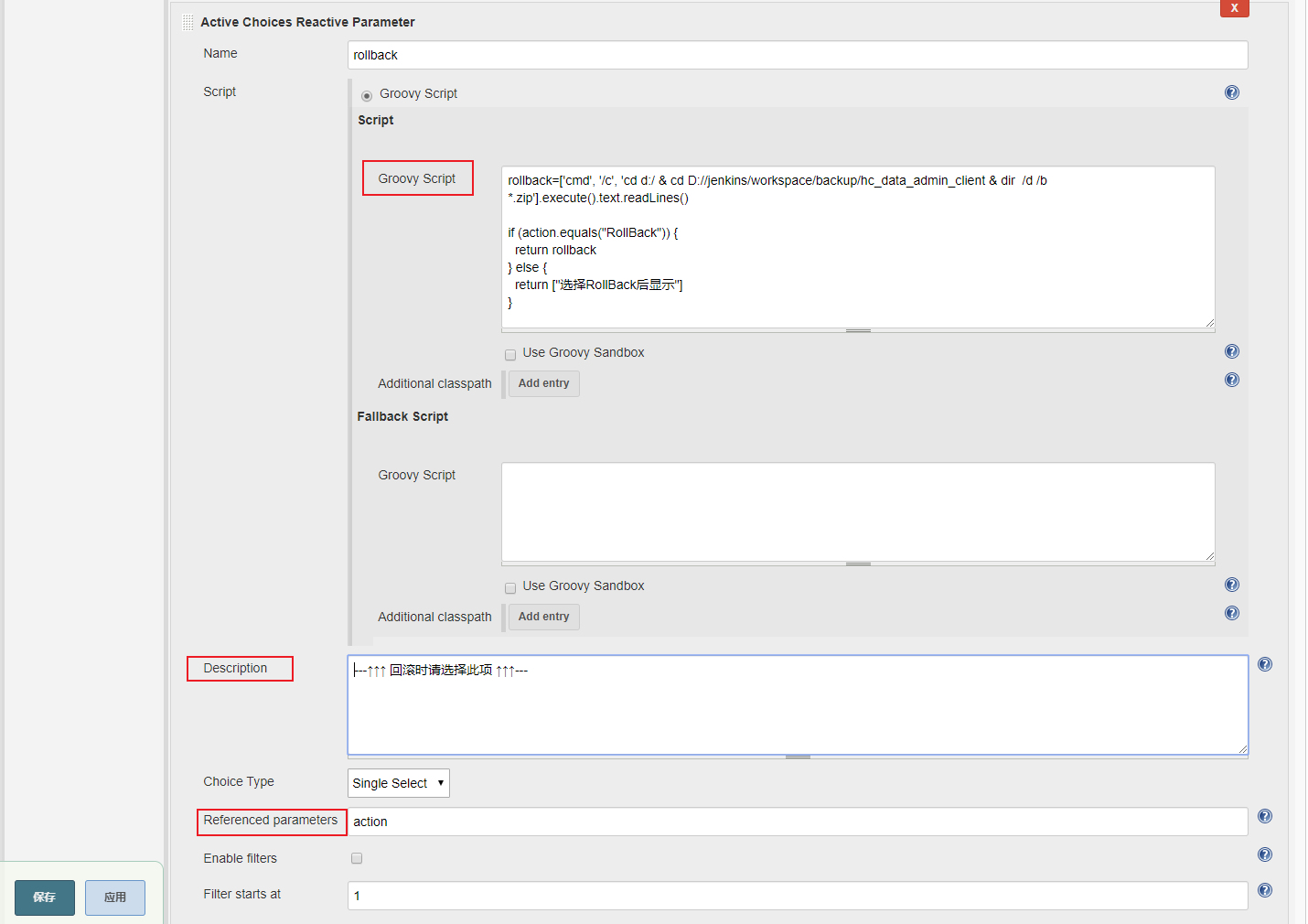Click Add entry under Script classpath

point(543,383)
